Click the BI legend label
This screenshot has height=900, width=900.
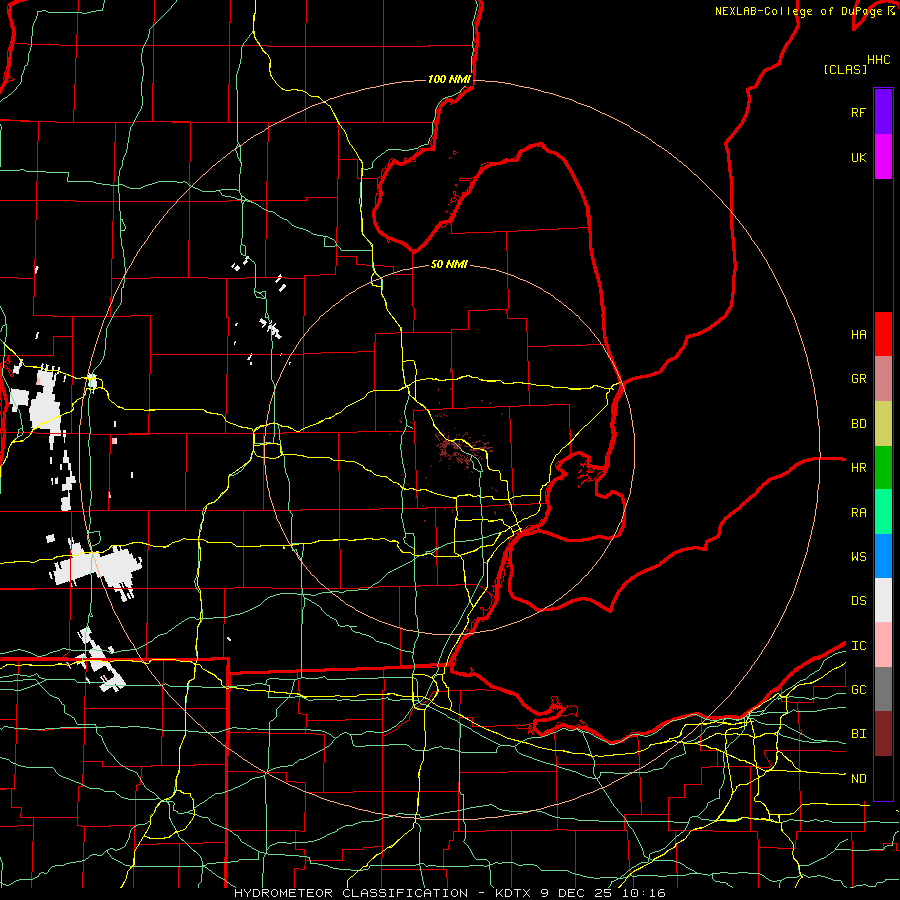click(x=858, y=734)
